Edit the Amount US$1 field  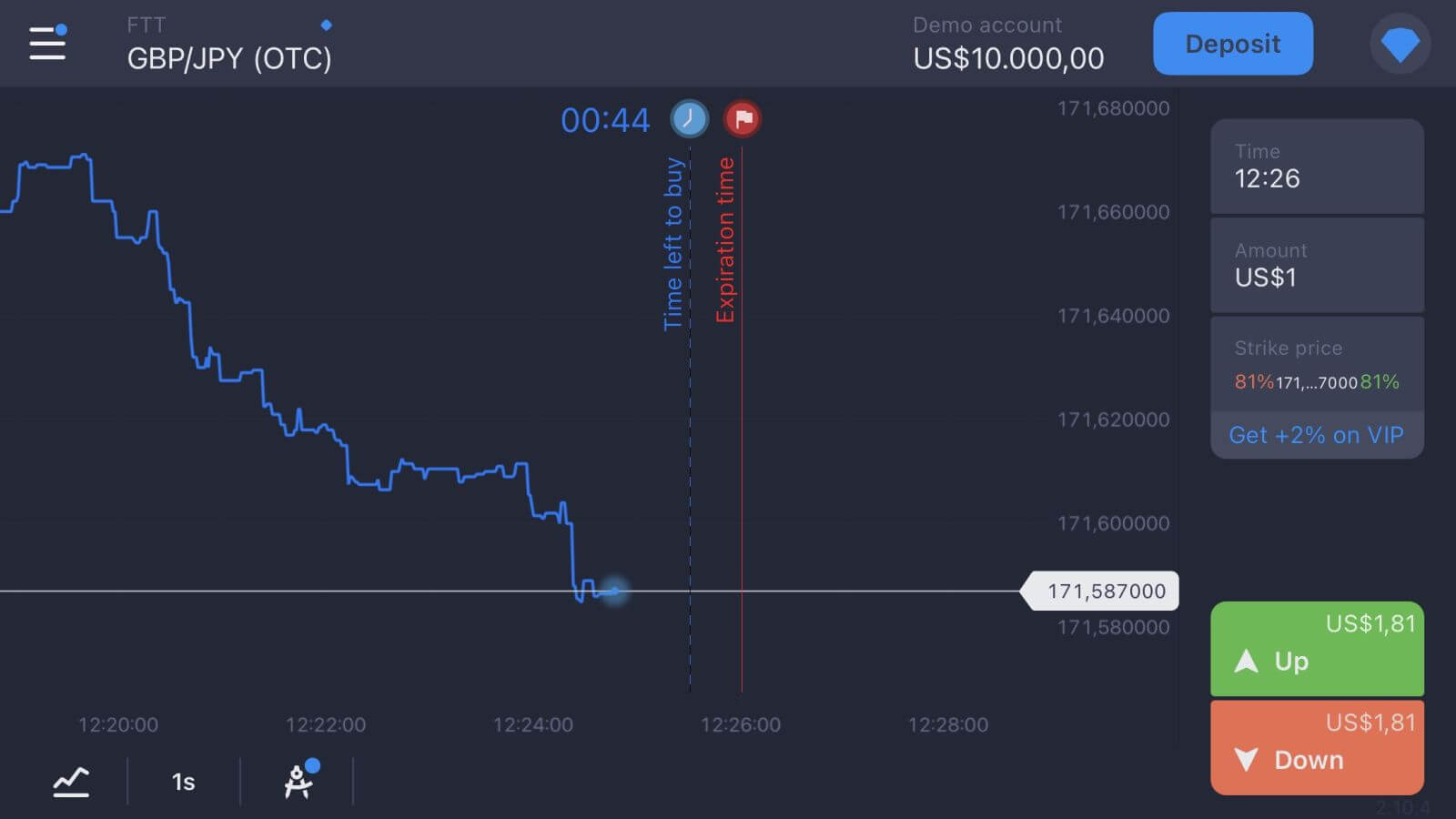click(1317, 266)
